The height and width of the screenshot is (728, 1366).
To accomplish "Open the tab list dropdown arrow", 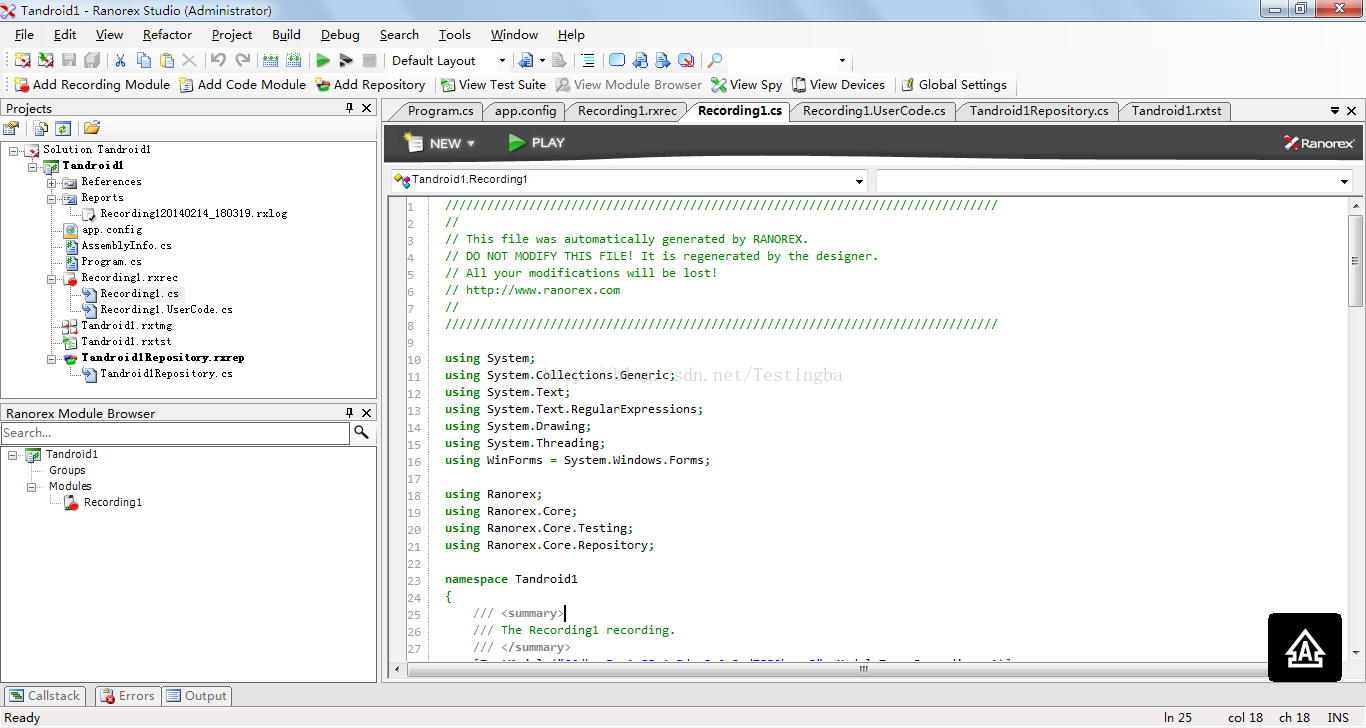I will click(1335, 110).
